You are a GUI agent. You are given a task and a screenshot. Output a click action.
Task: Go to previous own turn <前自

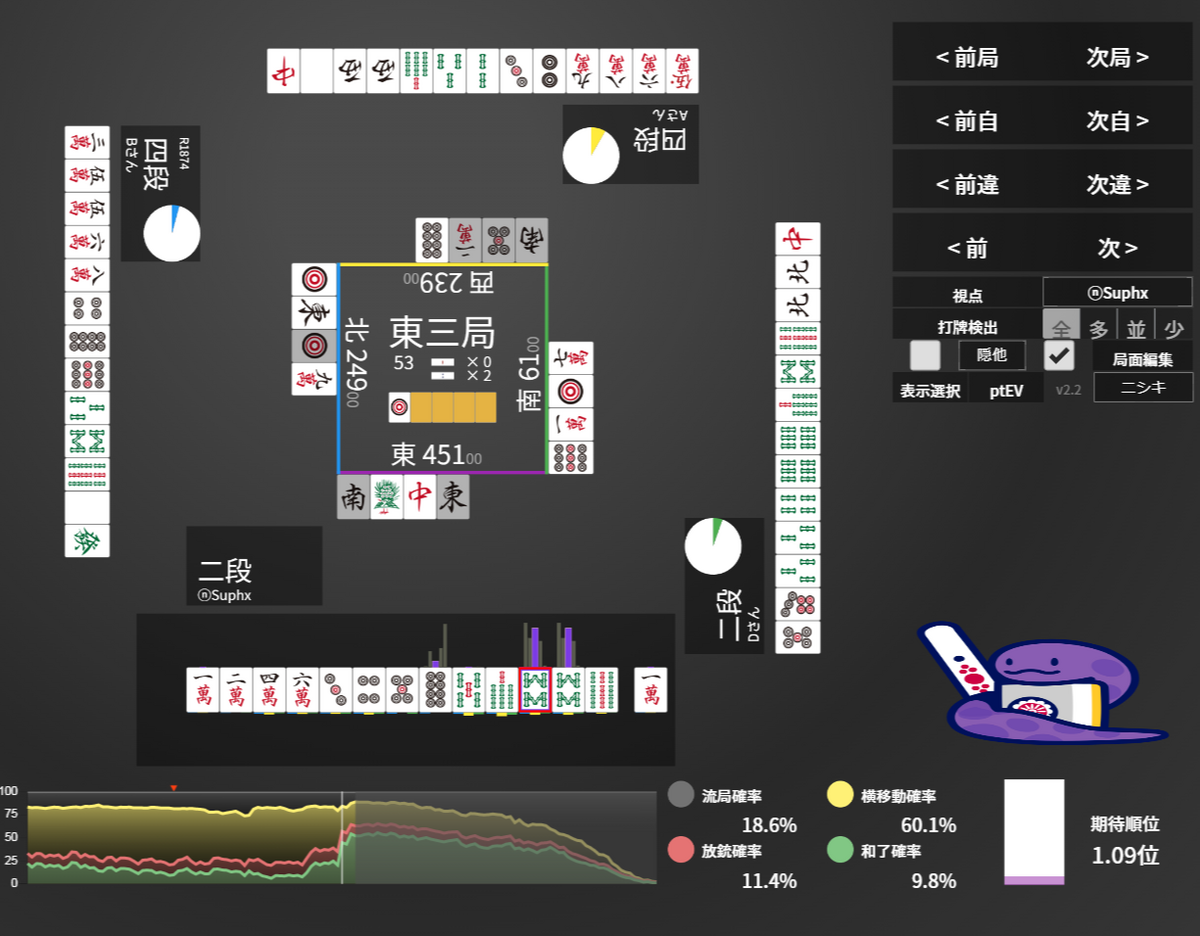pyautogui.click(x=967, y=121)
